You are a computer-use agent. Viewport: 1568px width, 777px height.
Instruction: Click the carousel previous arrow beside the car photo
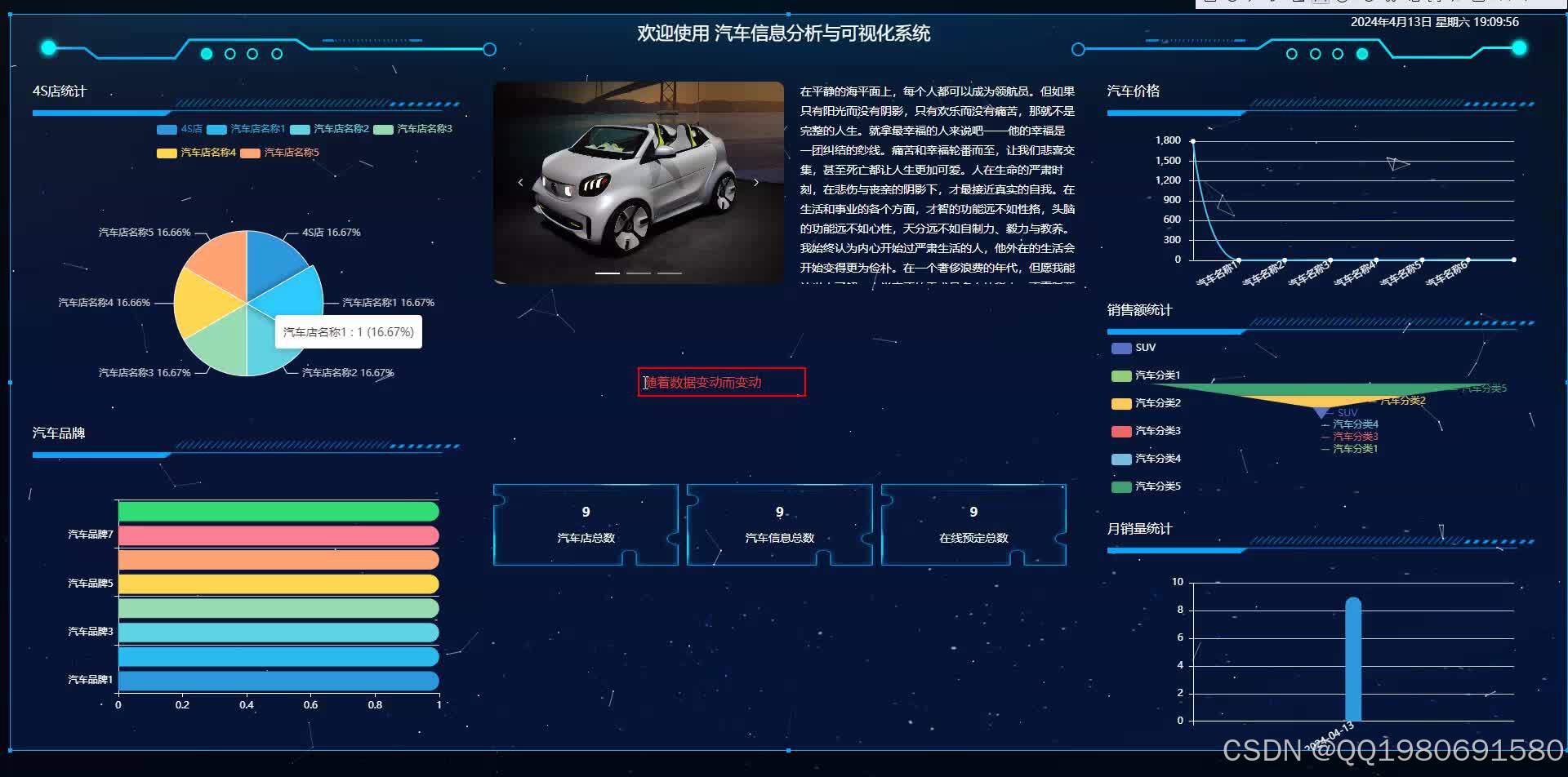pos(522,181)
